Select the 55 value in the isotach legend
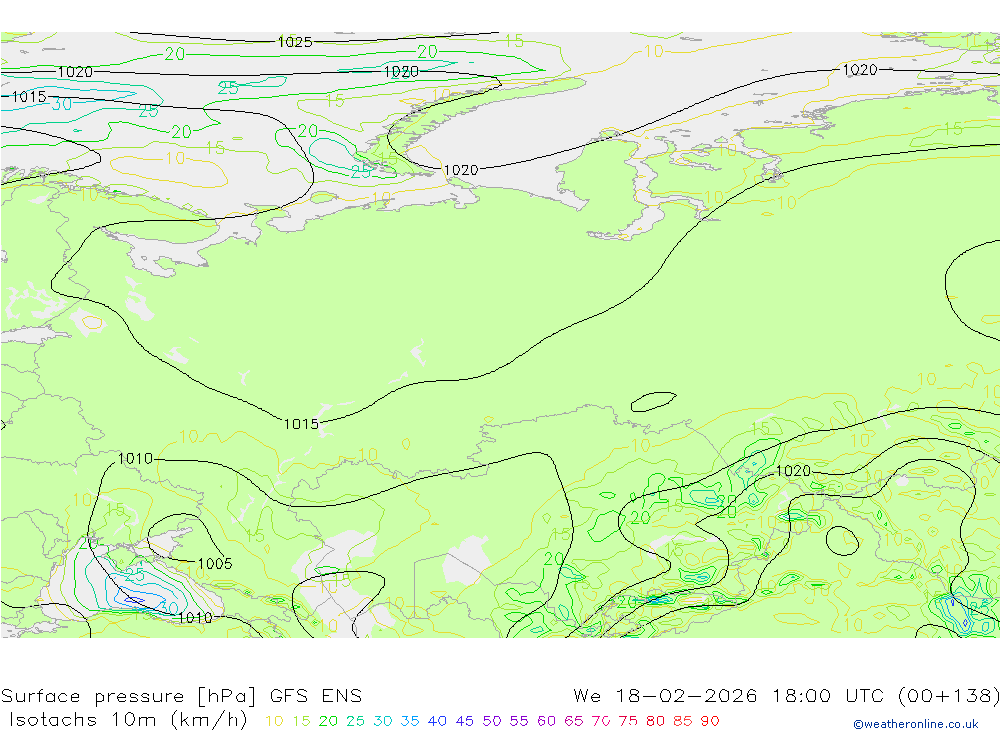 coord(518,721)
